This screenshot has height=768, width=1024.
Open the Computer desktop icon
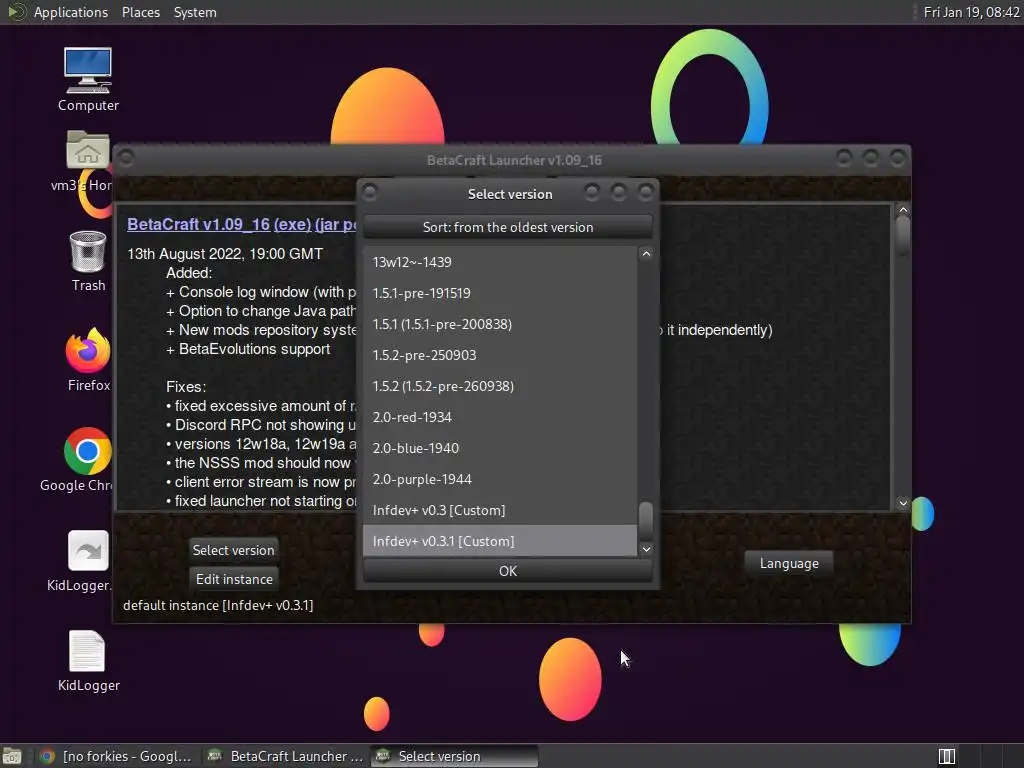tap(88, 71)
